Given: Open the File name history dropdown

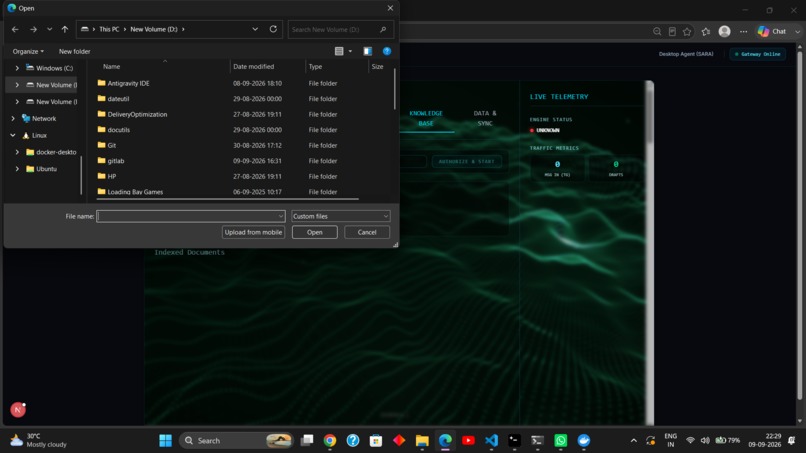Looking at the screenshot, I should click(x=281, y=216).
